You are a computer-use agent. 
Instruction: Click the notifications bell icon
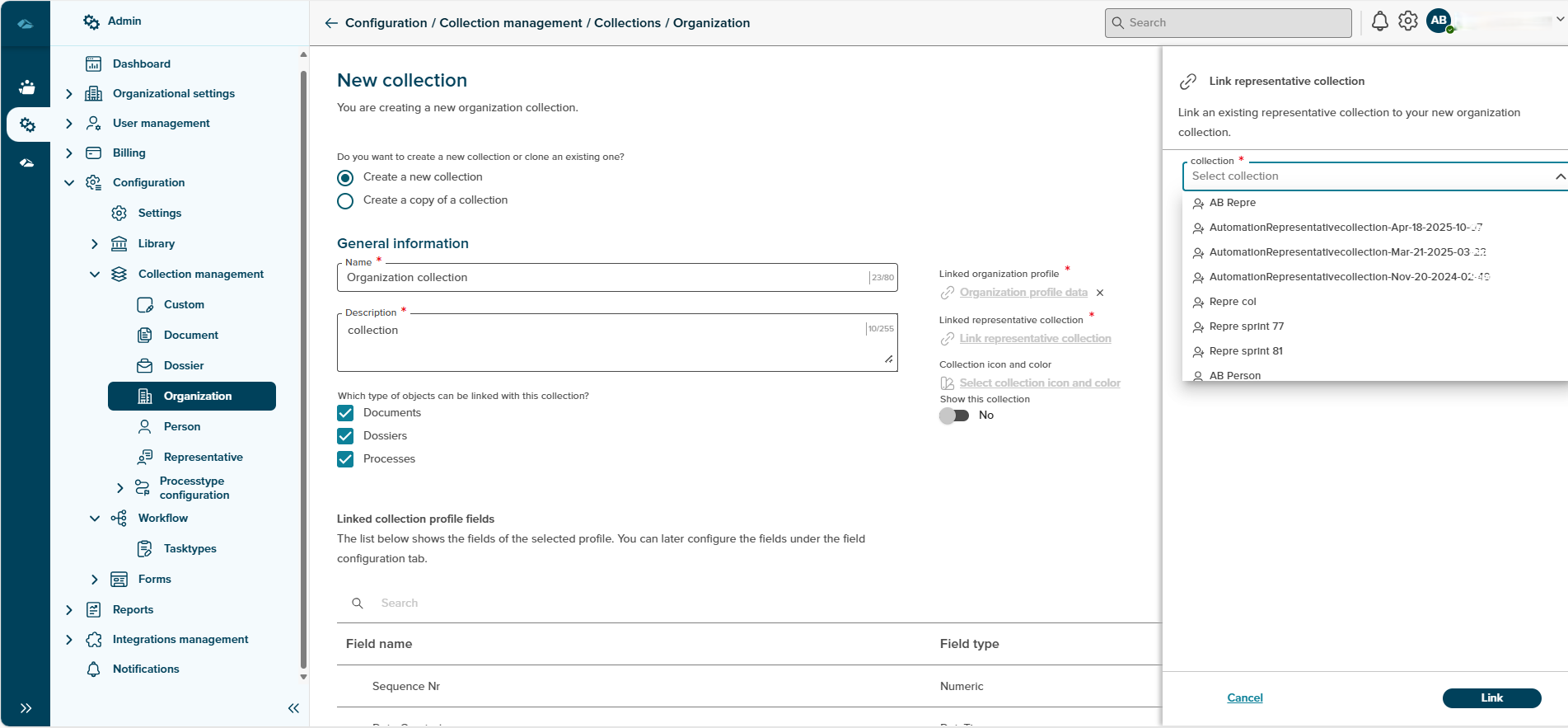[x=1379, y=21]
